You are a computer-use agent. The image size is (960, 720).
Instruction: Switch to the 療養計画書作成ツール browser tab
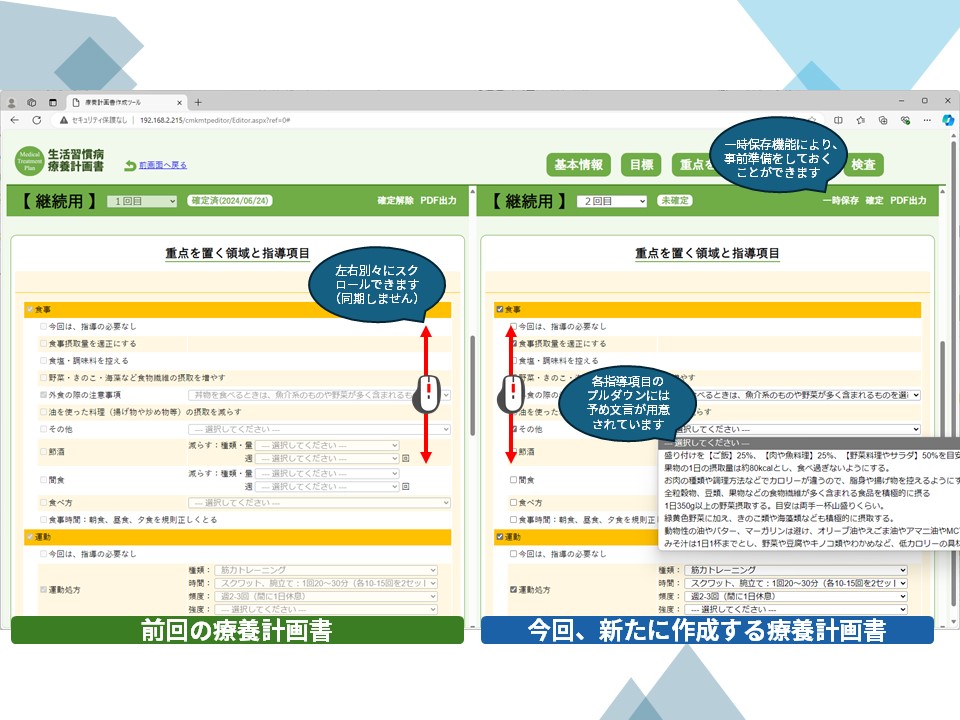[126, 103]
